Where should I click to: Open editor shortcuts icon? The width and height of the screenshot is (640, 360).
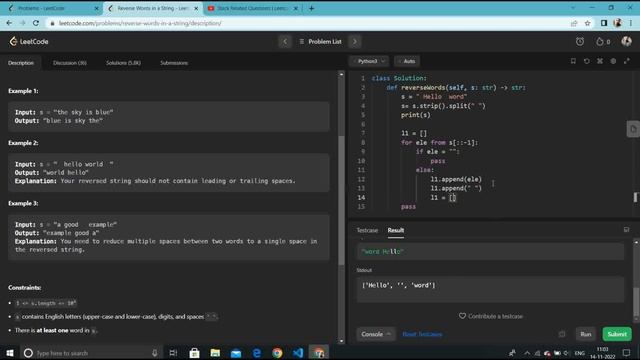[x=600, y=61]
